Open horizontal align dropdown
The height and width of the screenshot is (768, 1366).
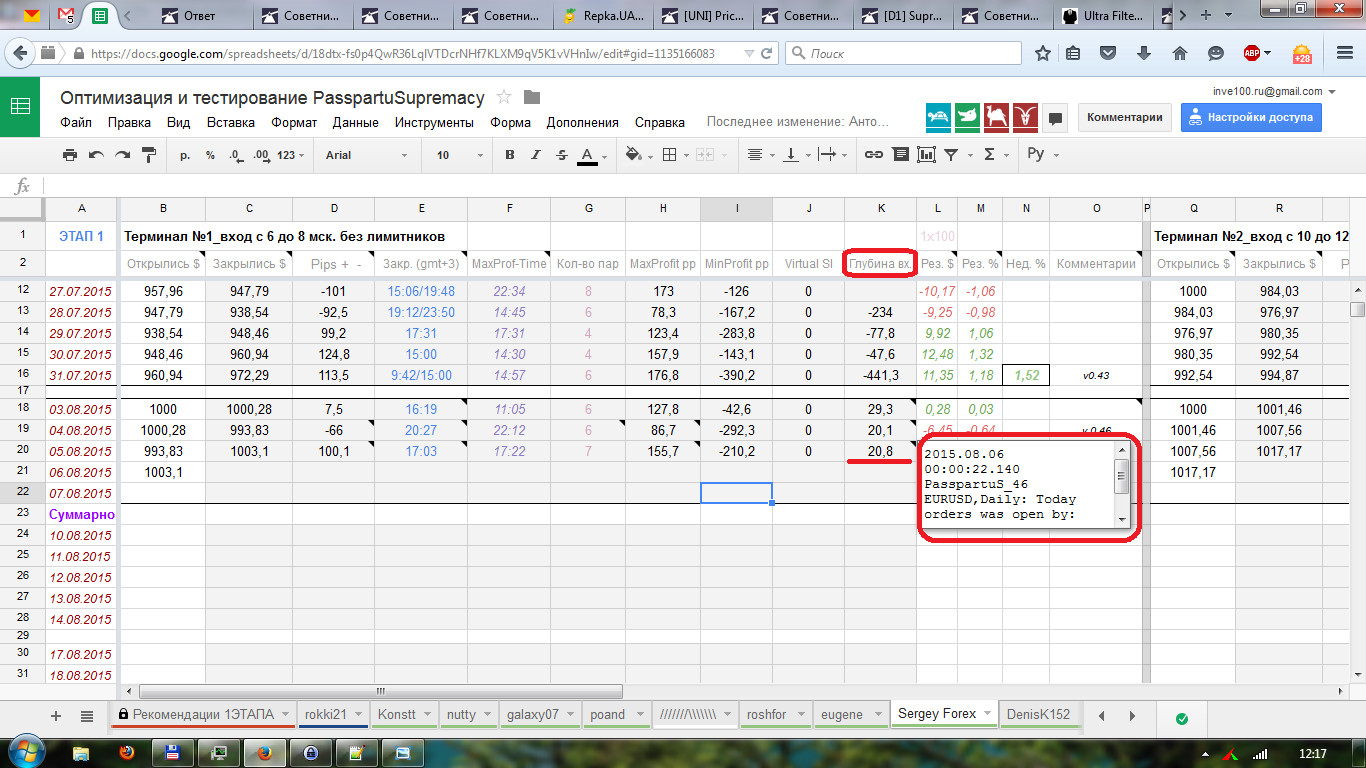pos(760,155)
